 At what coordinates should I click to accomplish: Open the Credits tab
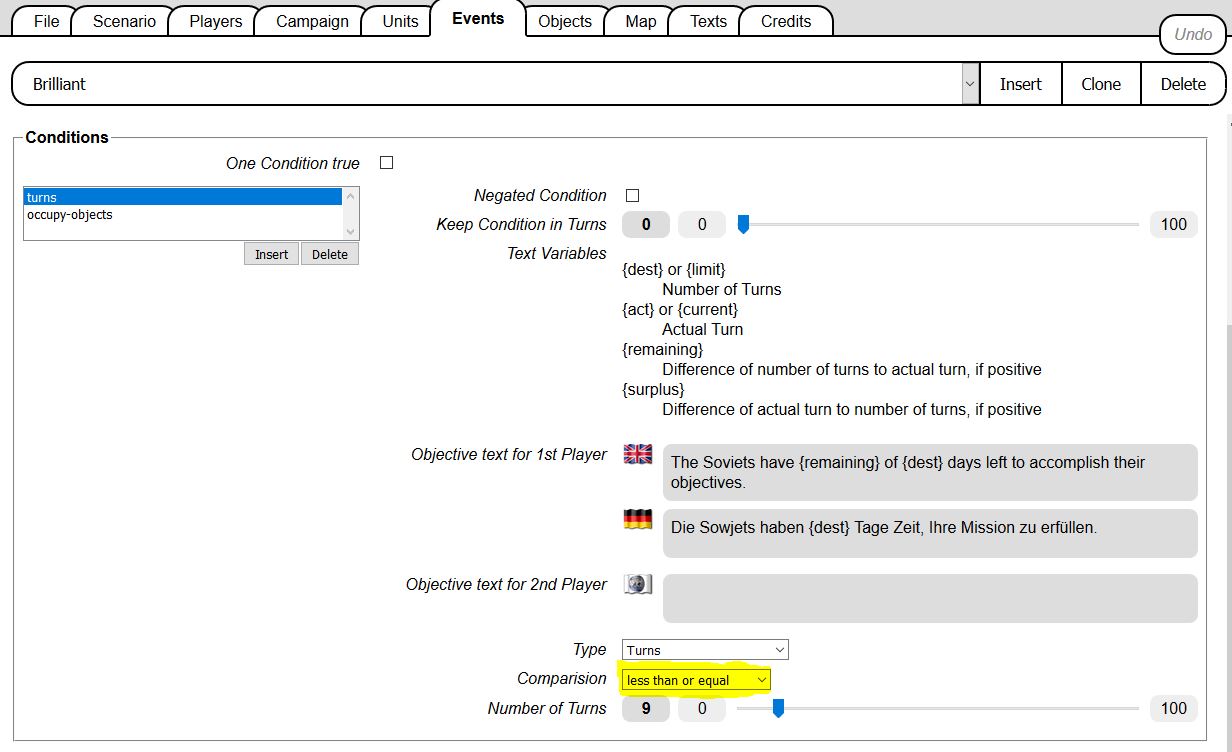coord(786,21)
